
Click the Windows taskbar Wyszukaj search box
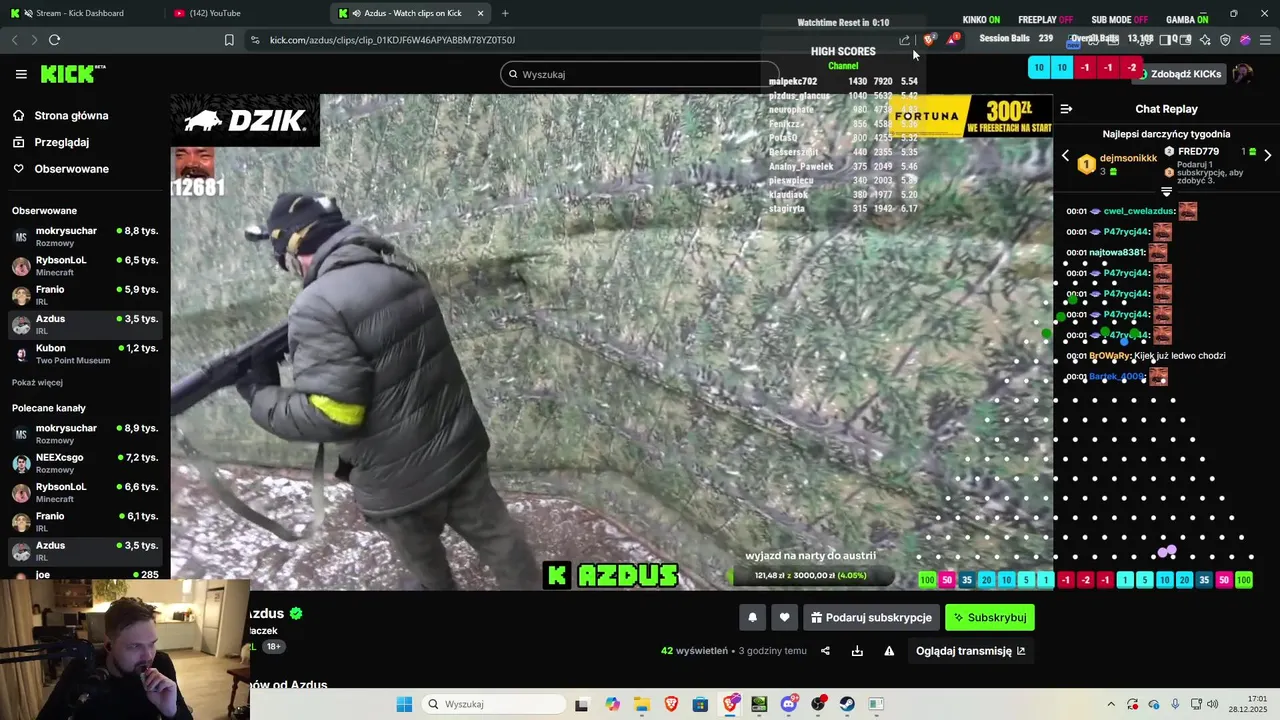[x=493, y=704]
